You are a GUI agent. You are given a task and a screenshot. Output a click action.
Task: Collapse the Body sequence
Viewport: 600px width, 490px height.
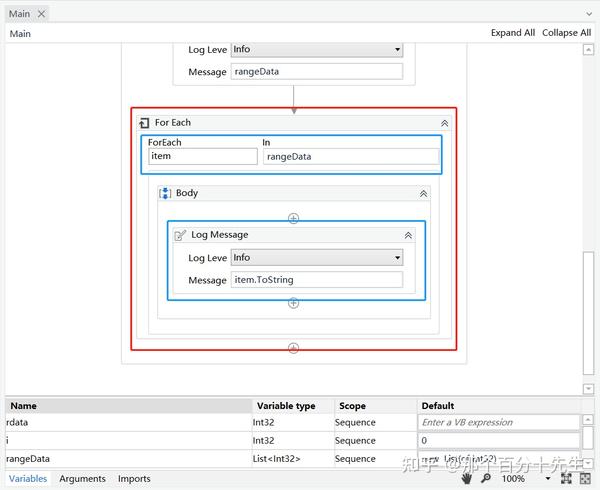[423, 194]
